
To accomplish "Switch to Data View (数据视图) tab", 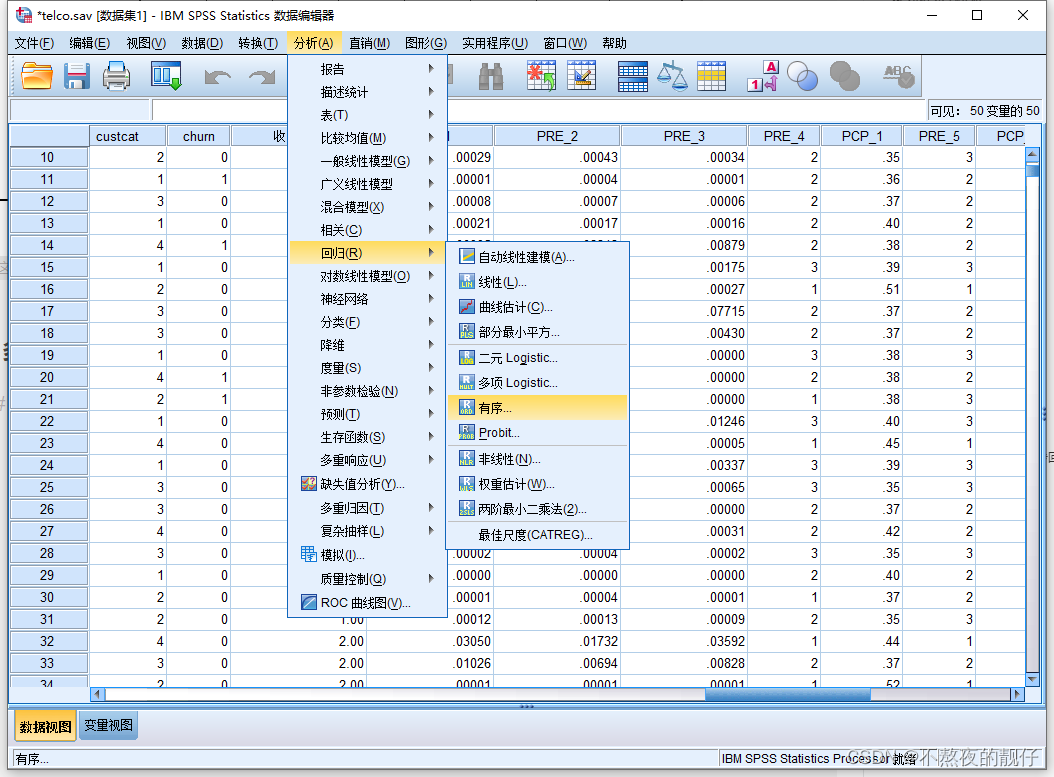I will tap(45, 726).
